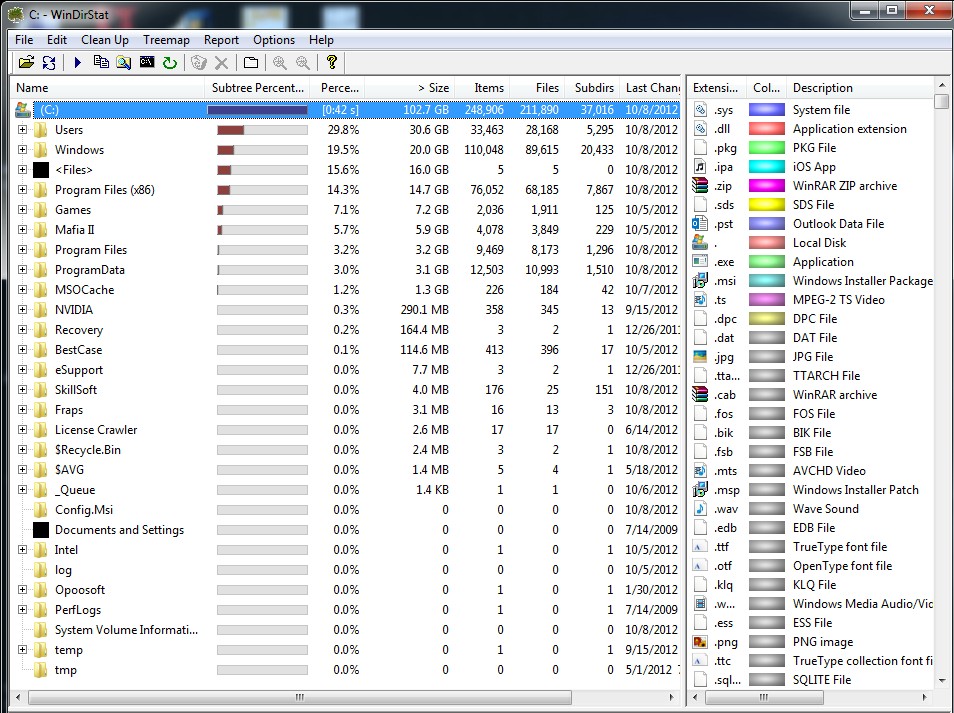Click the extension list vertical scrollbar down arrow
954x713 pixels.
pyautogui.click(x=942, y=680)
